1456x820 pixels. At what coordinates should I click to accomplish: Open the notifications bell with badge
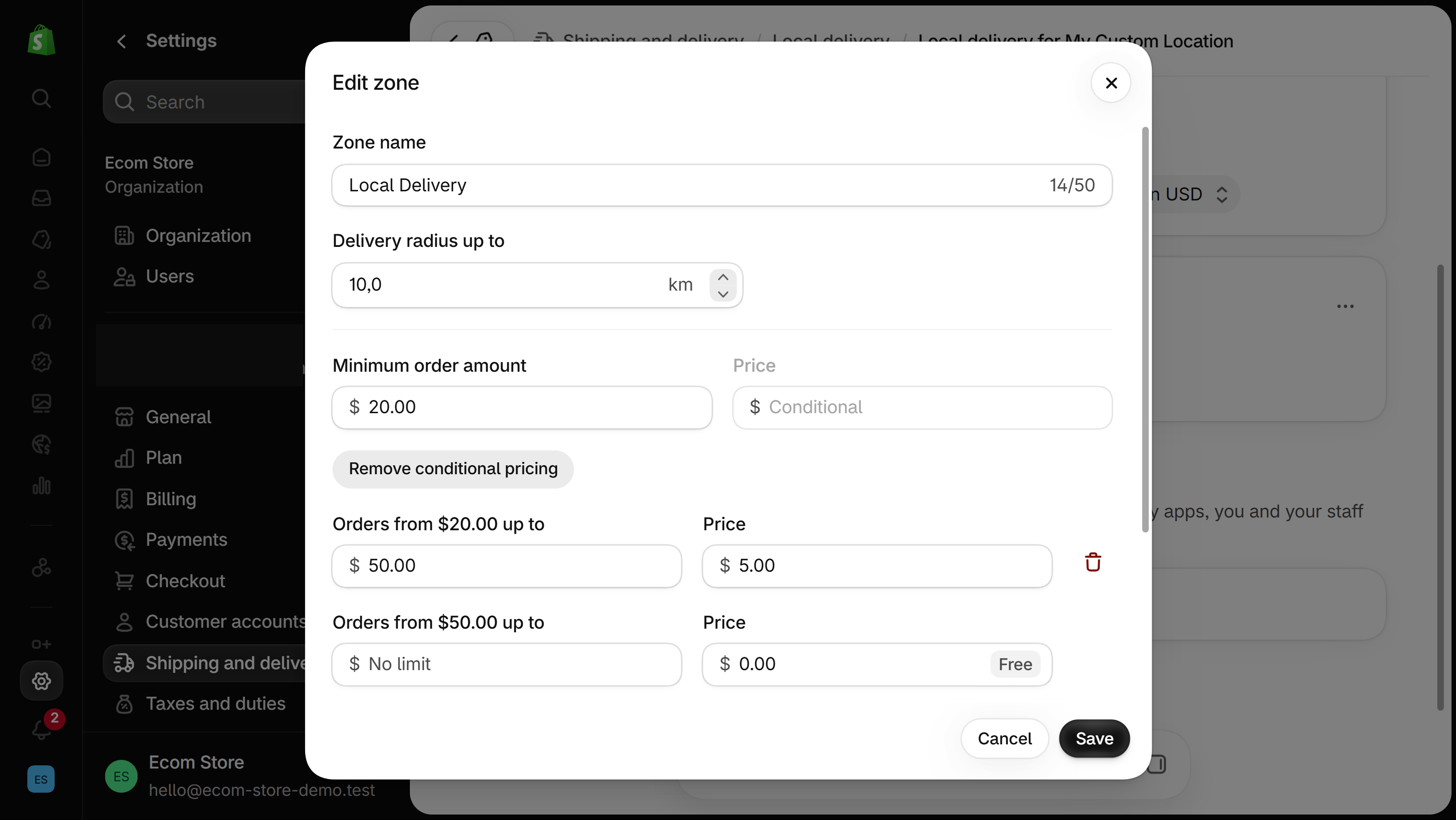coord(43,728)
